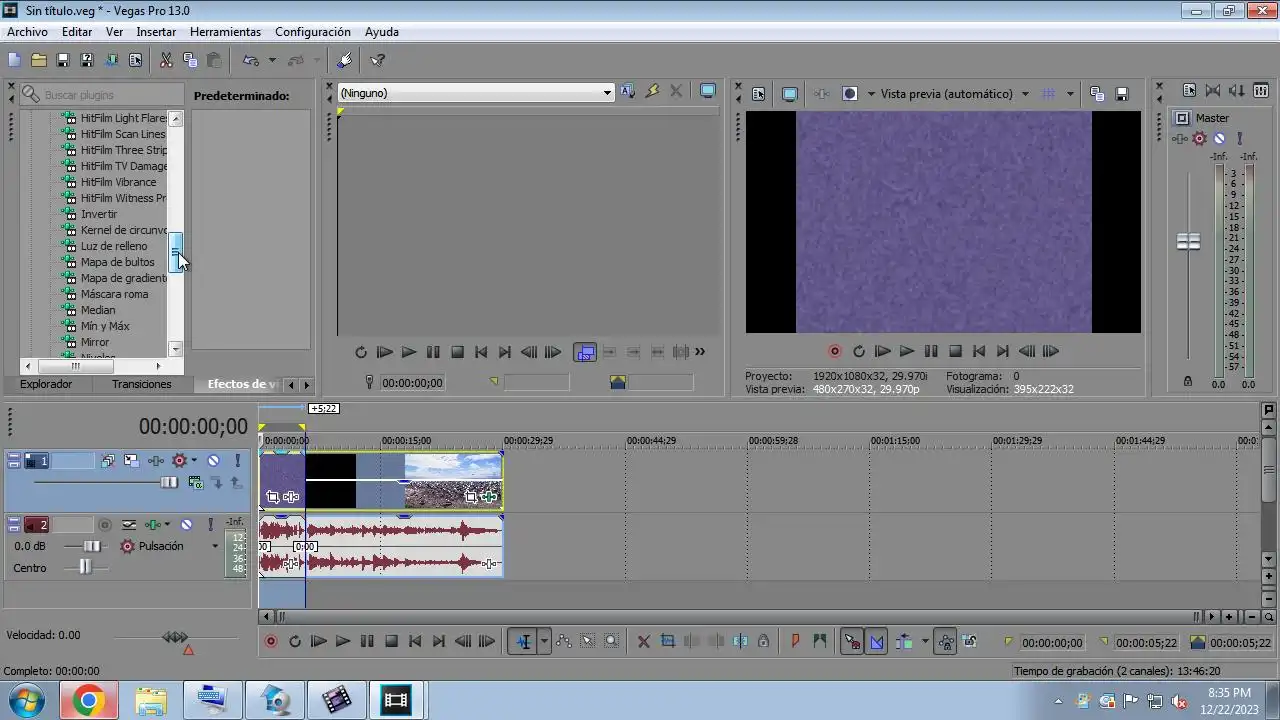Toggle Ignore Event Grouping button
1280x720 pixels.
pyautogui.click(x=969, y=642)
